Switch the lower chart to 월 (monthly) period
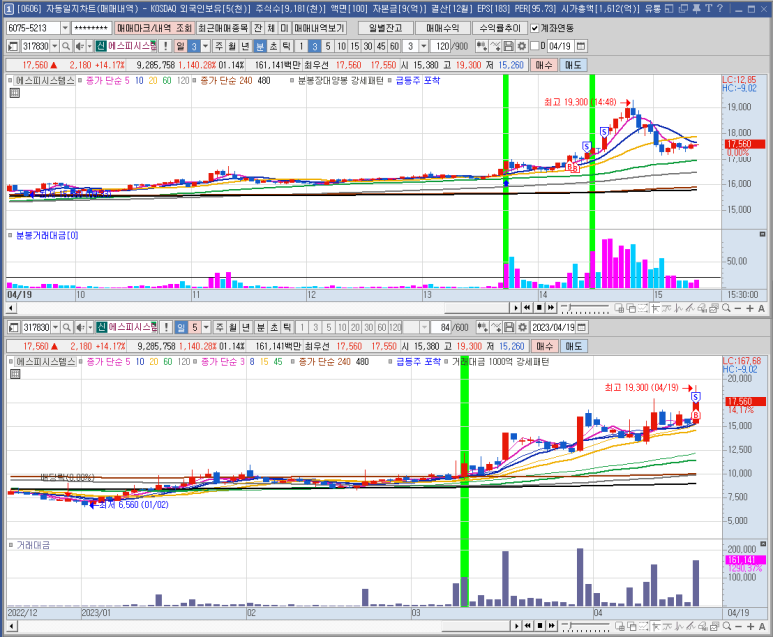Screen dimensions: 773x637 click(233, 327)
